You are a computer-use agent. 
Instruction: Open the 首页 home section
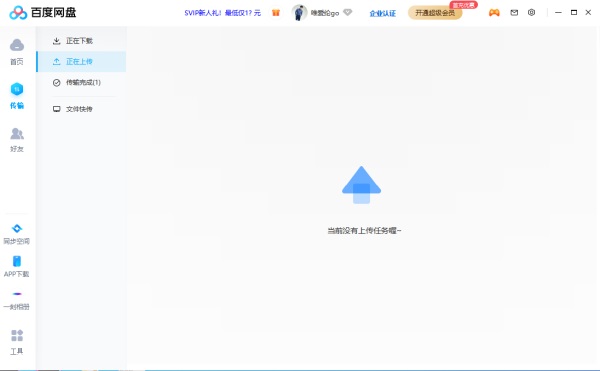pos(17,52)
